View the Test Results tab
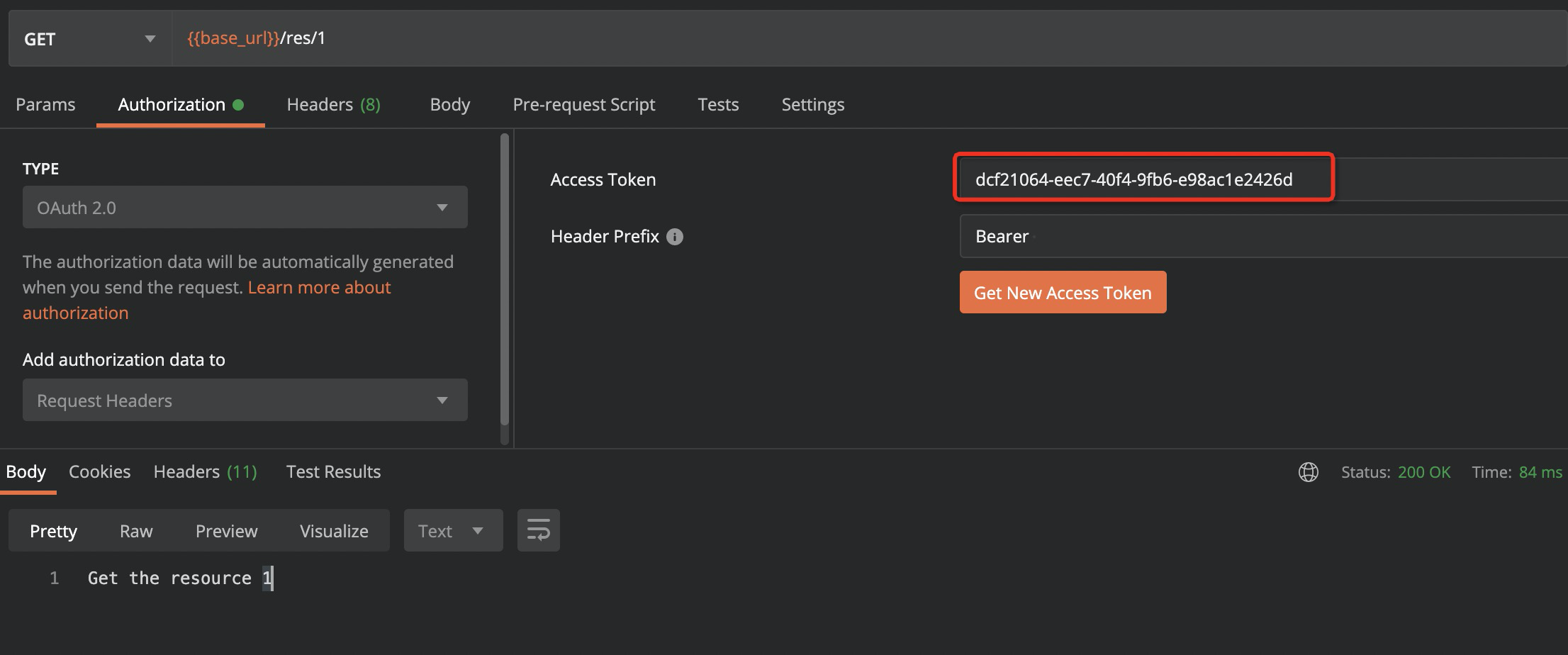This screenshot has height=655, width=1568. tap(333, 472)
